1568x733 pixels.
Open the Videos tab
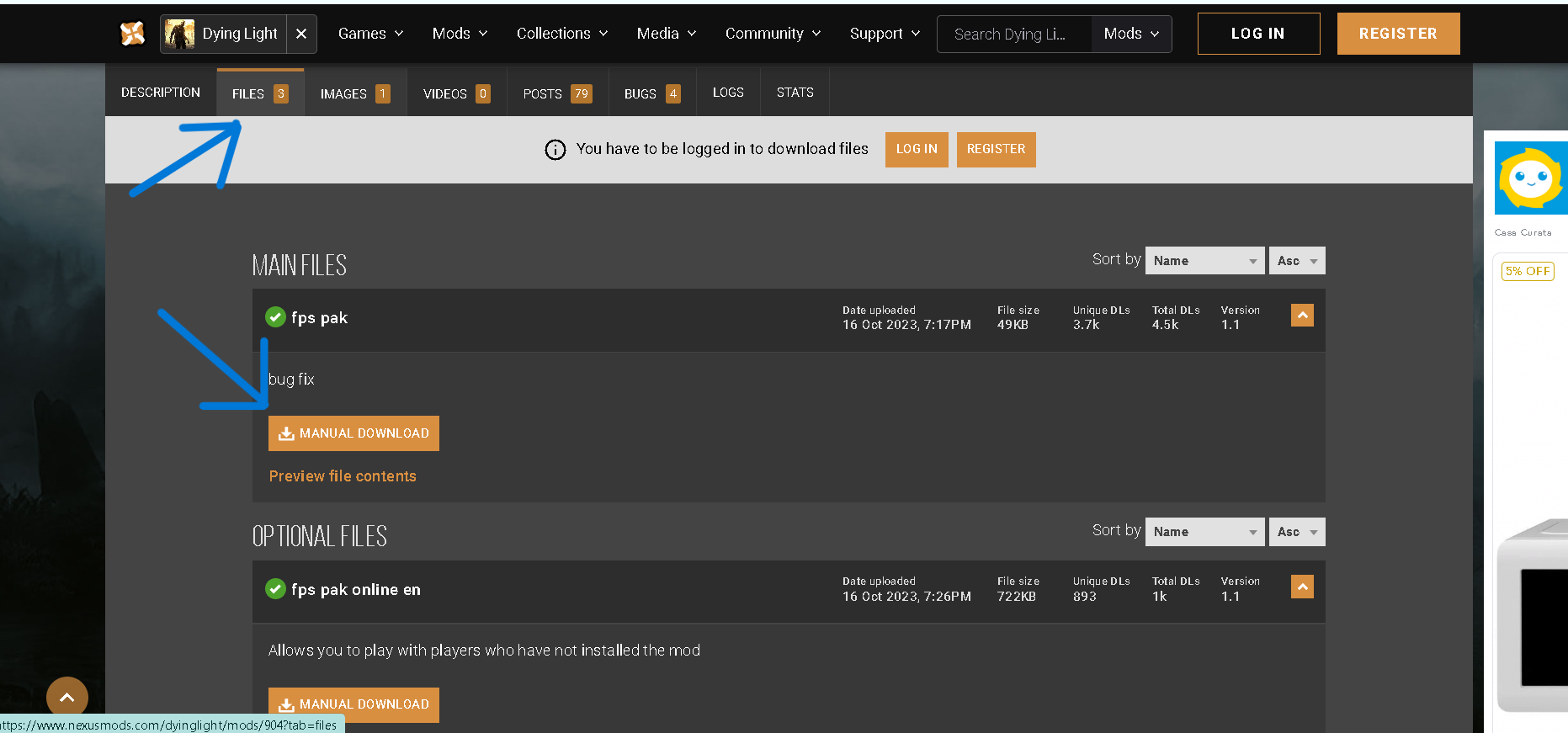pos(457,93)
